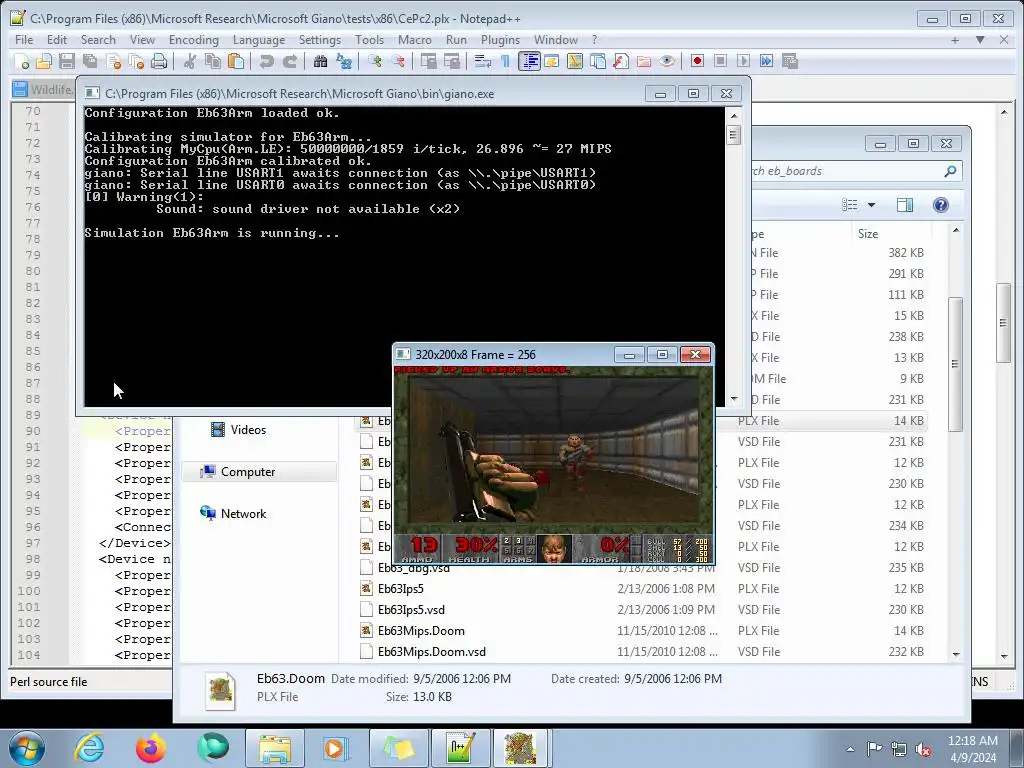Toggle the Explorer preview pane icon
This screenshot has width=1024, height=768.
[x=905, y=205]
